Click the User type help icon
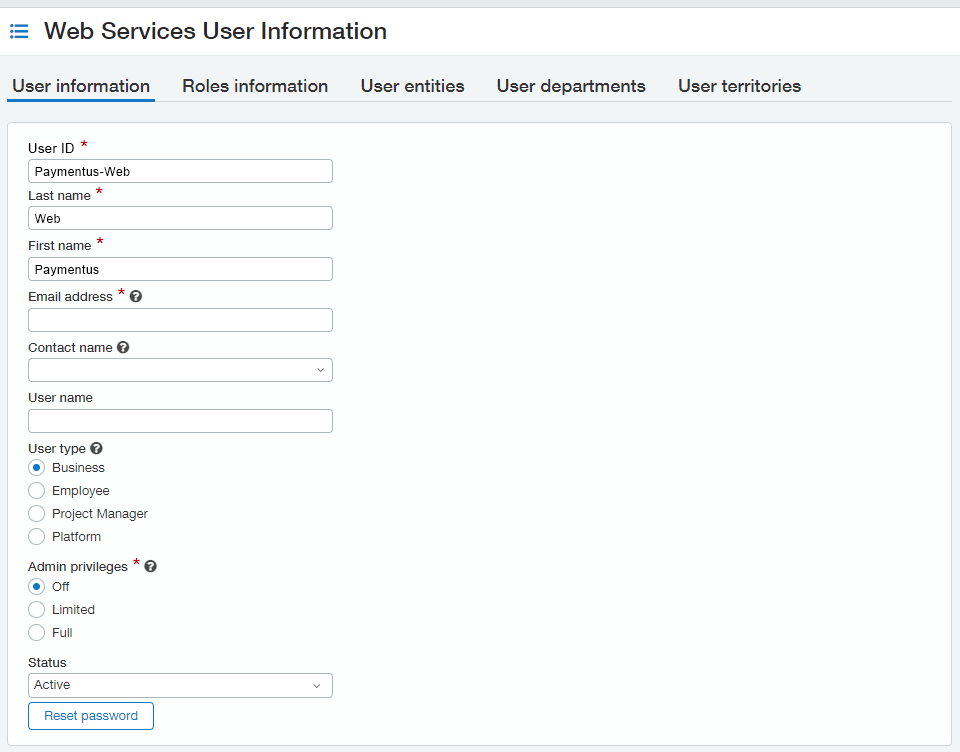Screen dimensions: 960x752 [x=97, y=449]
